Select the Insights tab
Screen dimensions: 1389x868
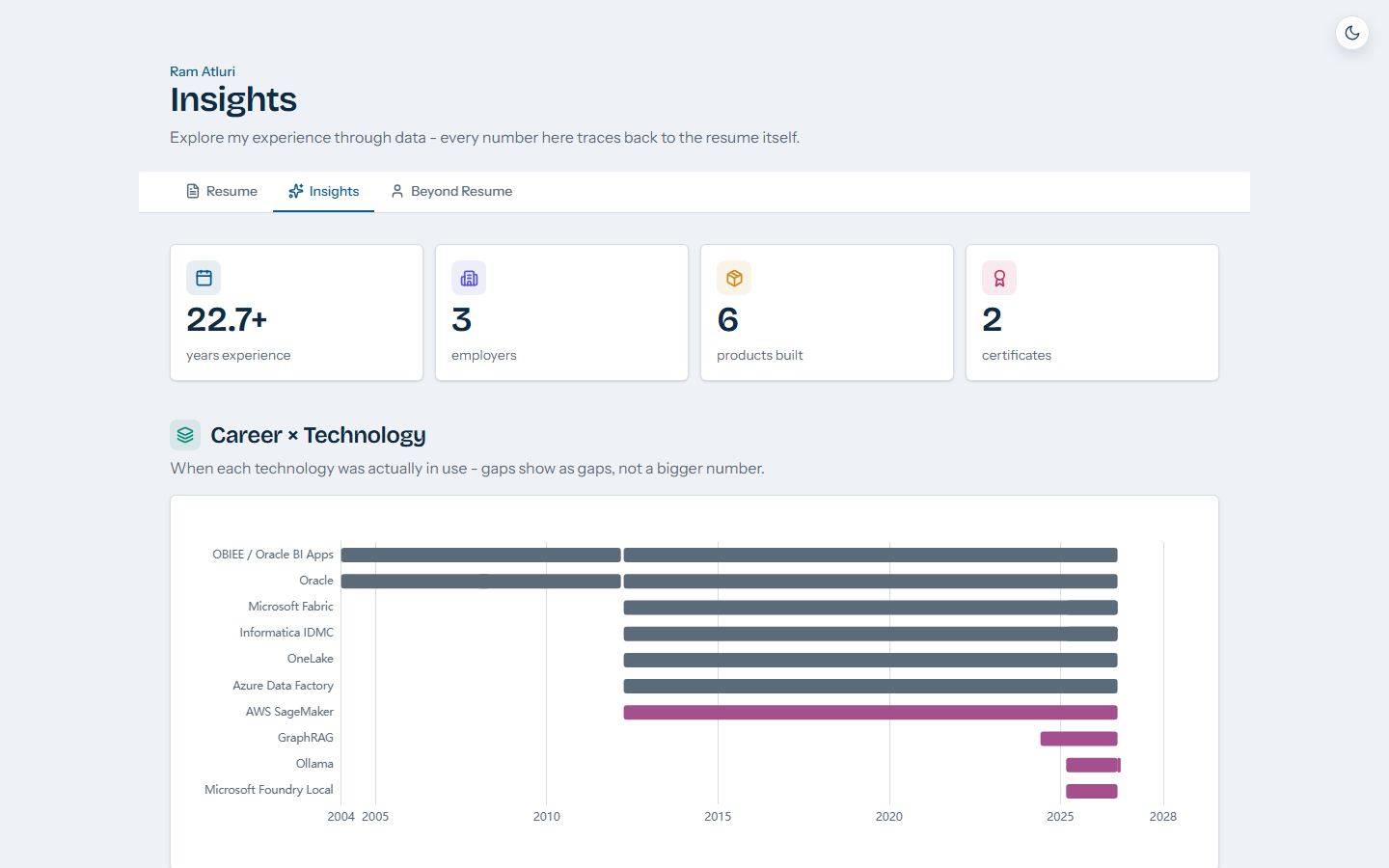pyautogui.click(x=323, y=191)
